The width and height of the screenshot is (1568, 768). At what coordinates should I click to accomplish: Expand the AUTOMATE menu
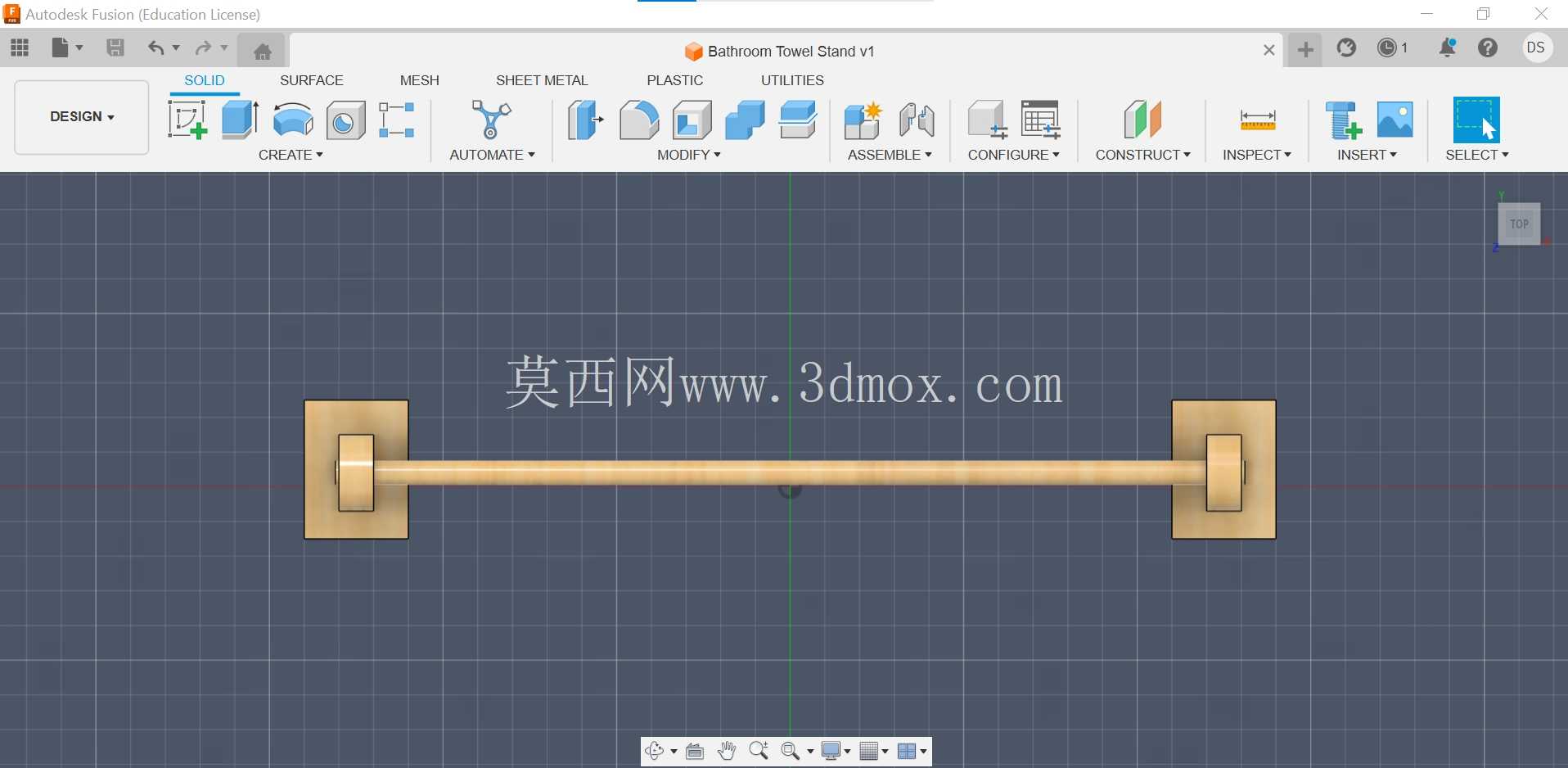pyautogui.click(x=492, y=155)
